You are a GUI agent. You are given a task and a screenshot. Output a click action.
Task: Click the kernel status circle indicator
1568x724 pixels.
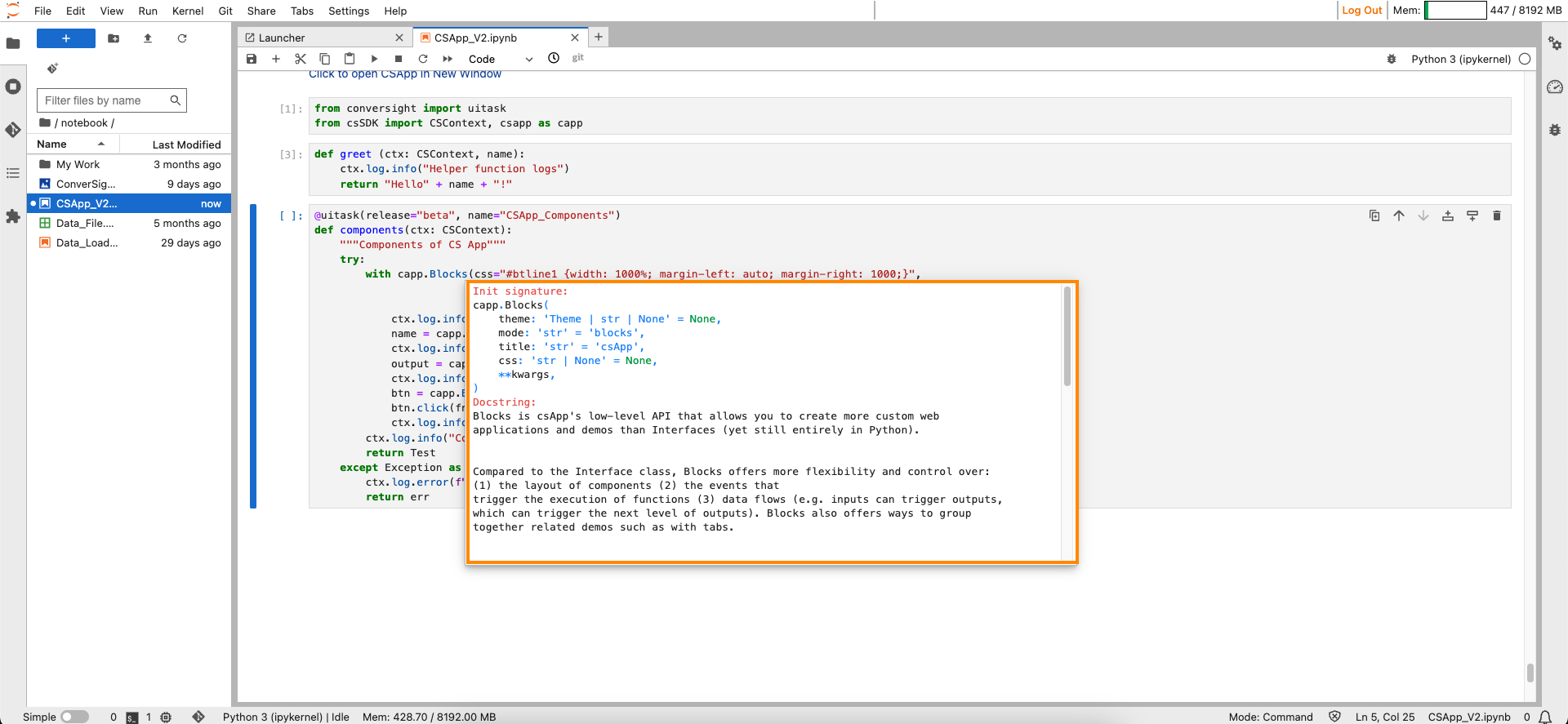[1525, 59]
